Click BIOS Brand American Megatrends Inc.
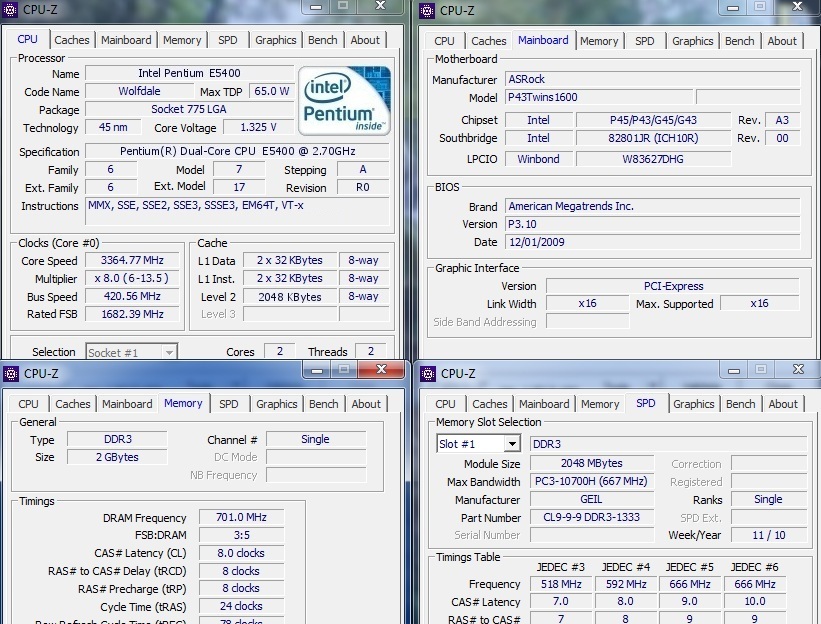Image resolution: width=821 pixels, height=624 pixels. [x=652, y=206]
